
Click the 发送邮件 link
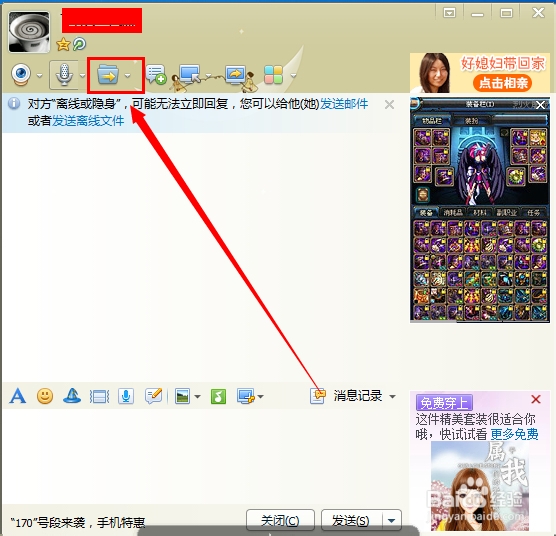344,104
